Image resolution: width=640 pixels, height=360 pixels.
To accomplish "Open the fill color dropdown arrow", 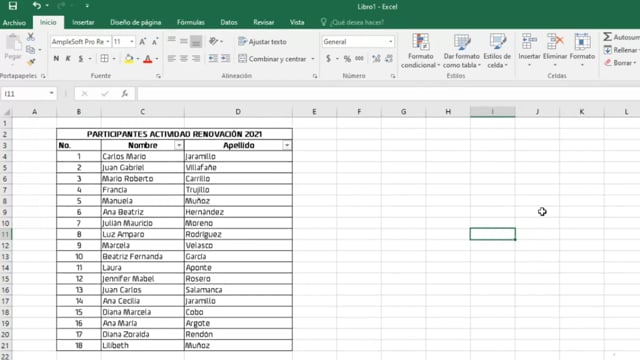I will [x=138, y=59].
